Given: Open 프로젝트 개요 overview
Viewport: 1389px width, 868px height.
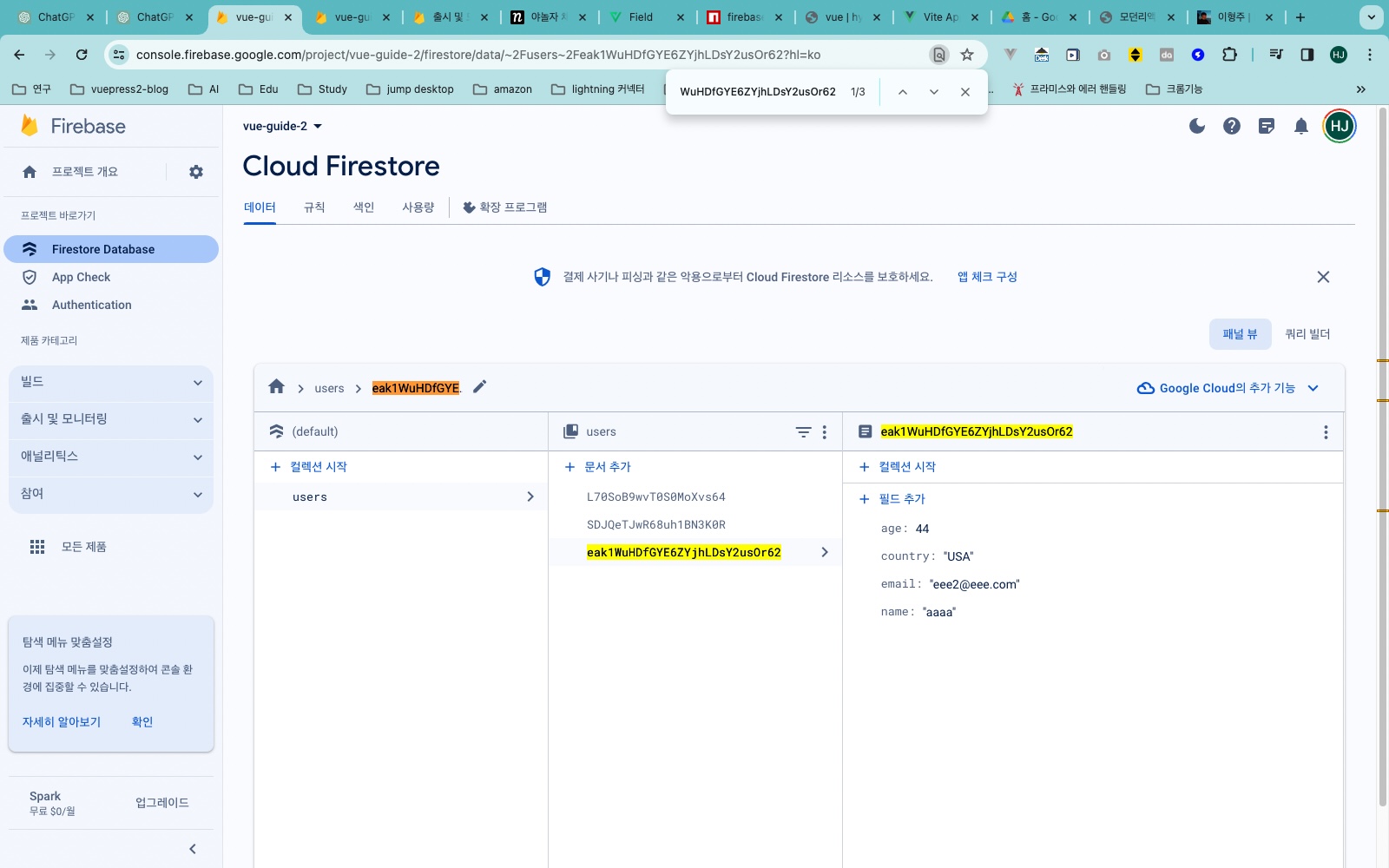Looking at the screenshot, I should point(84,172).
